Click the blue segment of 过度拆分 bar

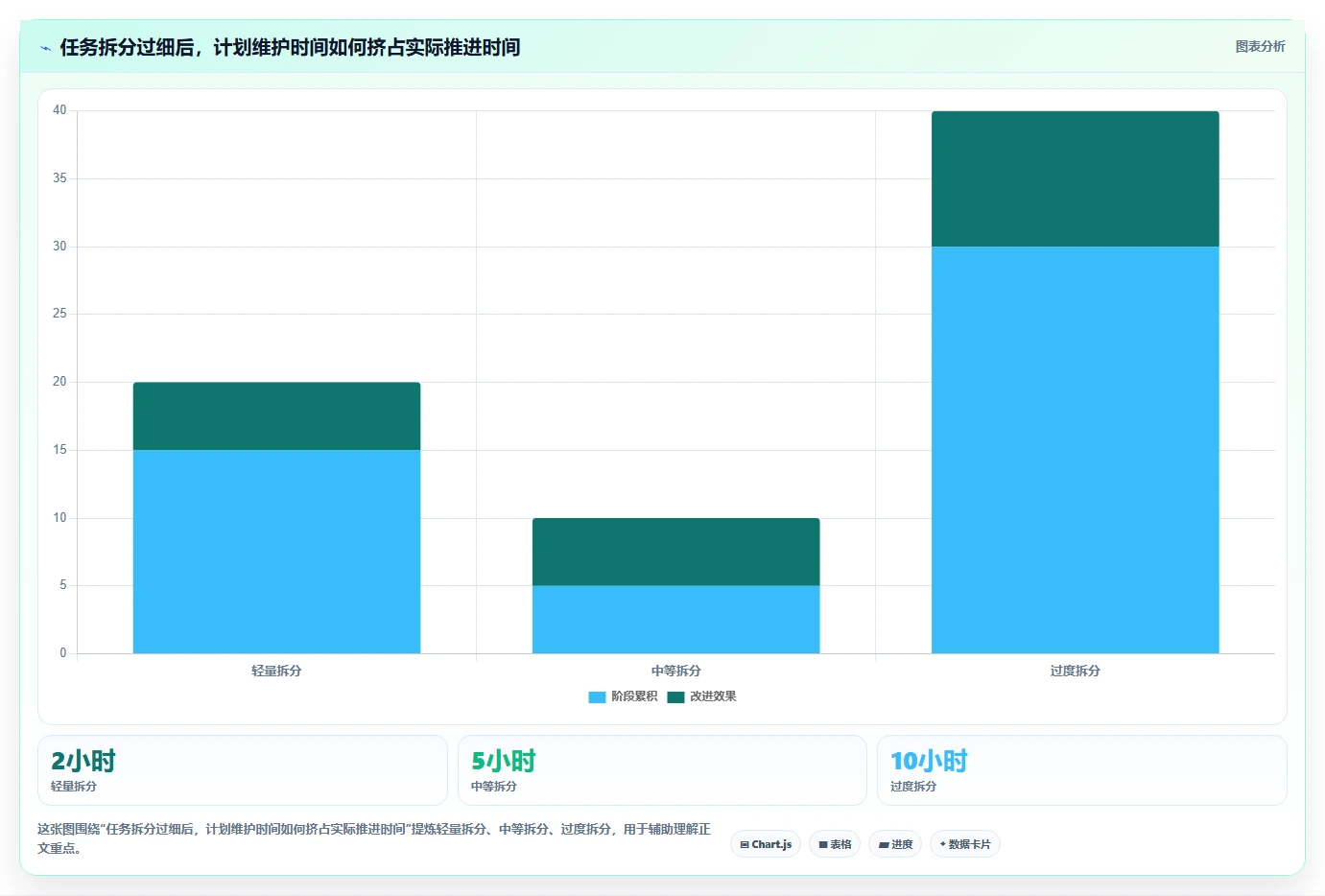[1075, 450]
